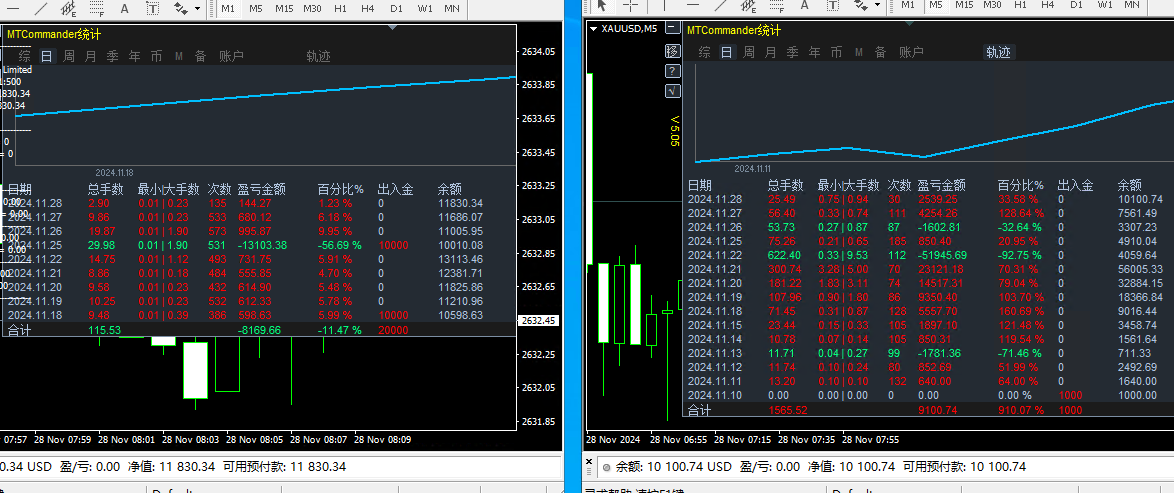Viewport: 1174px width, 493px height.
Task: Open Arrows dropdown in right window toolbar
Action: (x=878, y=6)
